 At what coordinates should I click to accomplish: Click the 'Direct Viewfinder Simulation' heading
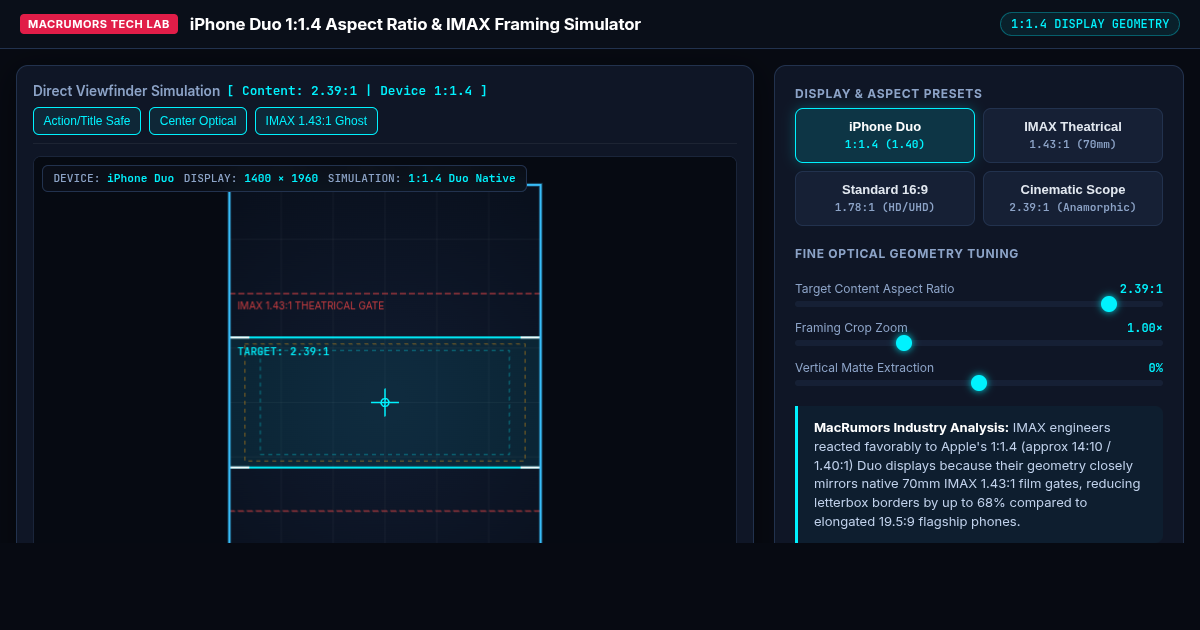pos(126,91)
